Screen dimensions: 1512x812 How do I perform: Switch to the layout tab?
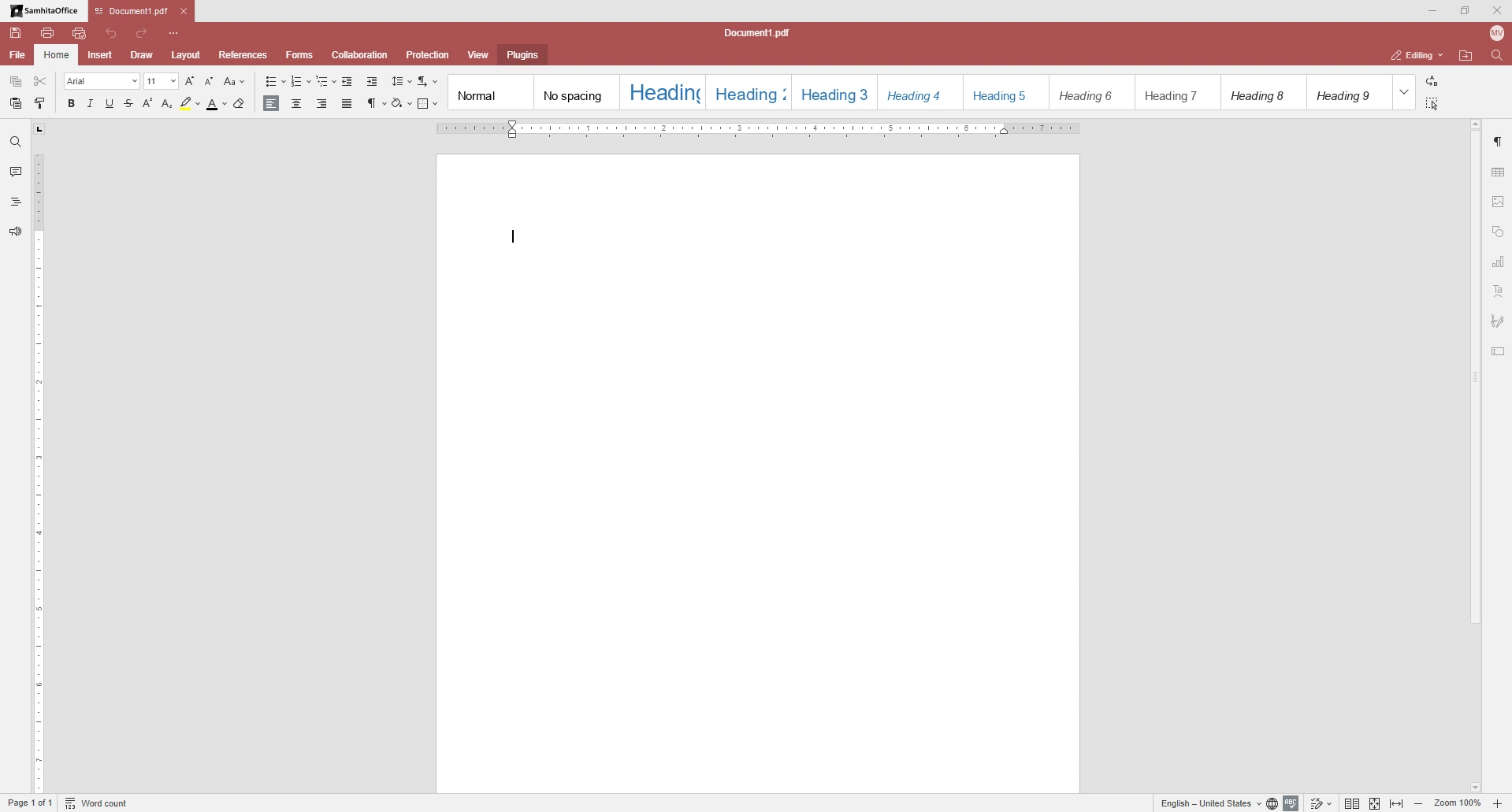pyautogui.click(x=186, y=55)
